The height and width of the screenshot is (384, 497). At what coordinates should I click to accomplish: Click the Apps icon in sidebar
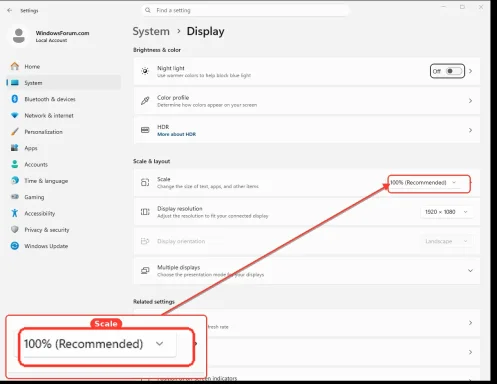pyautogui.click(x=15, y=148)
